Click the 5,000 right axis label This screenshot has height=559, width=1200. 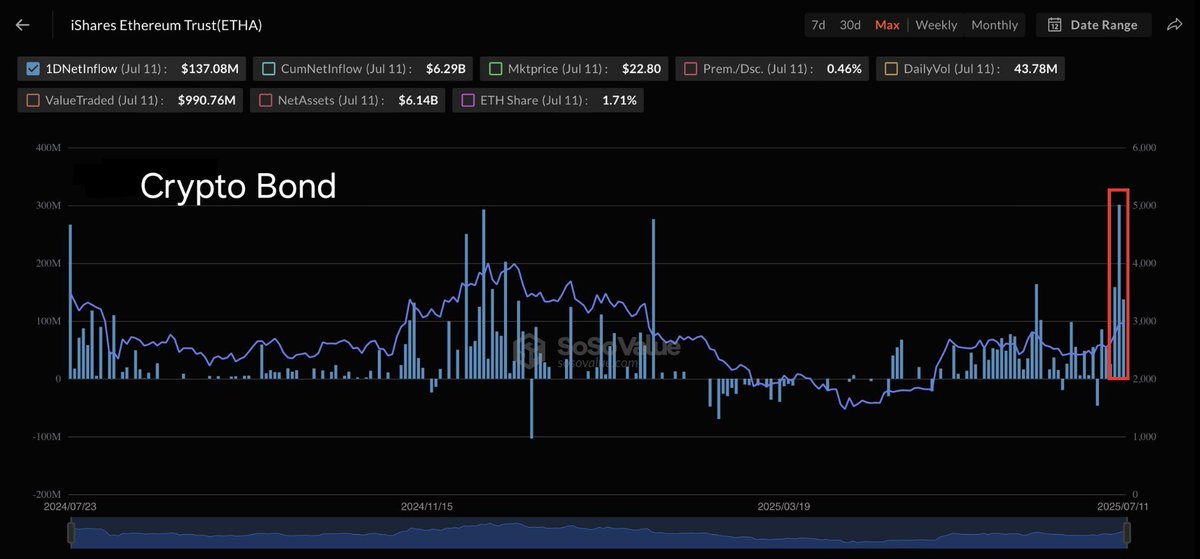pos(1144,205)
